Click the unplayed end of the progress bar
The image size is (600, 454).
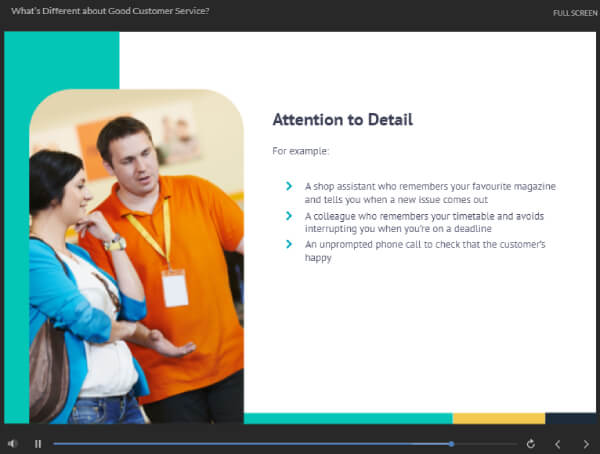pyautogui.click(x=485, y=443)
